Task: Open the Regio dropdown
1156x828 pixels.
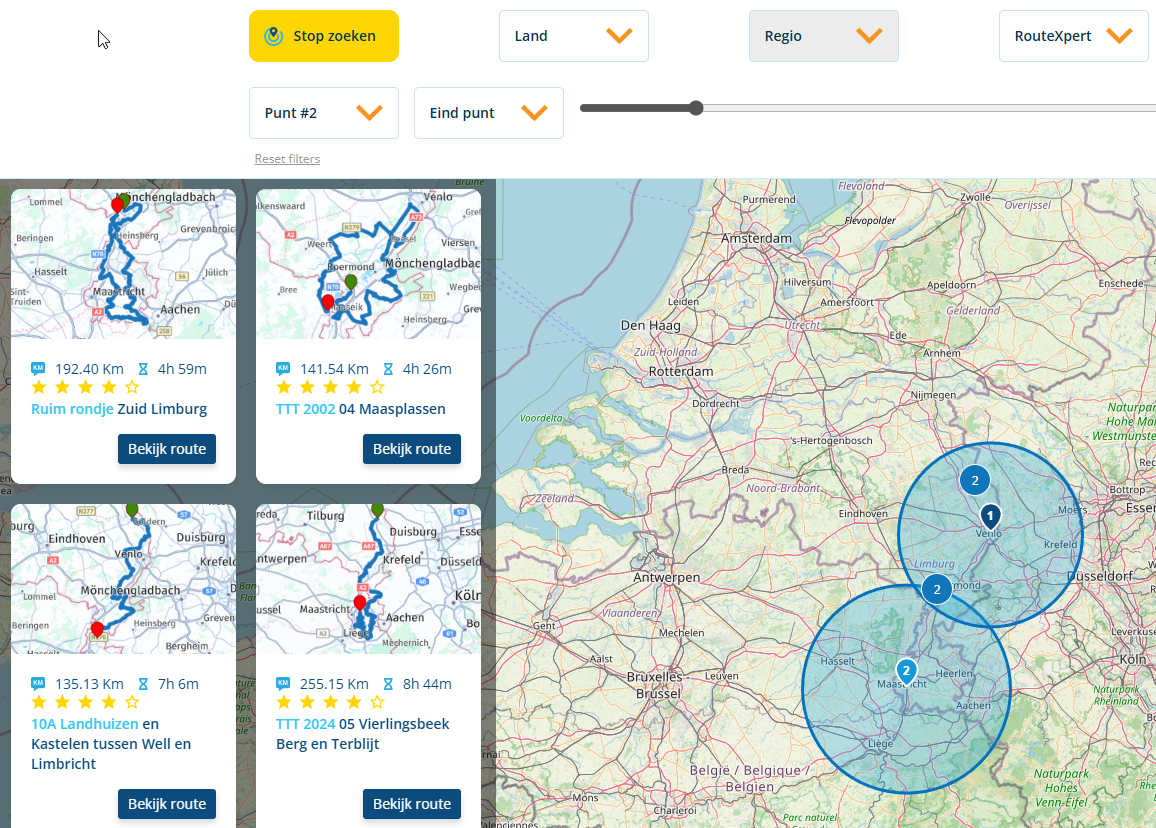Action: [x=823, y=36]
